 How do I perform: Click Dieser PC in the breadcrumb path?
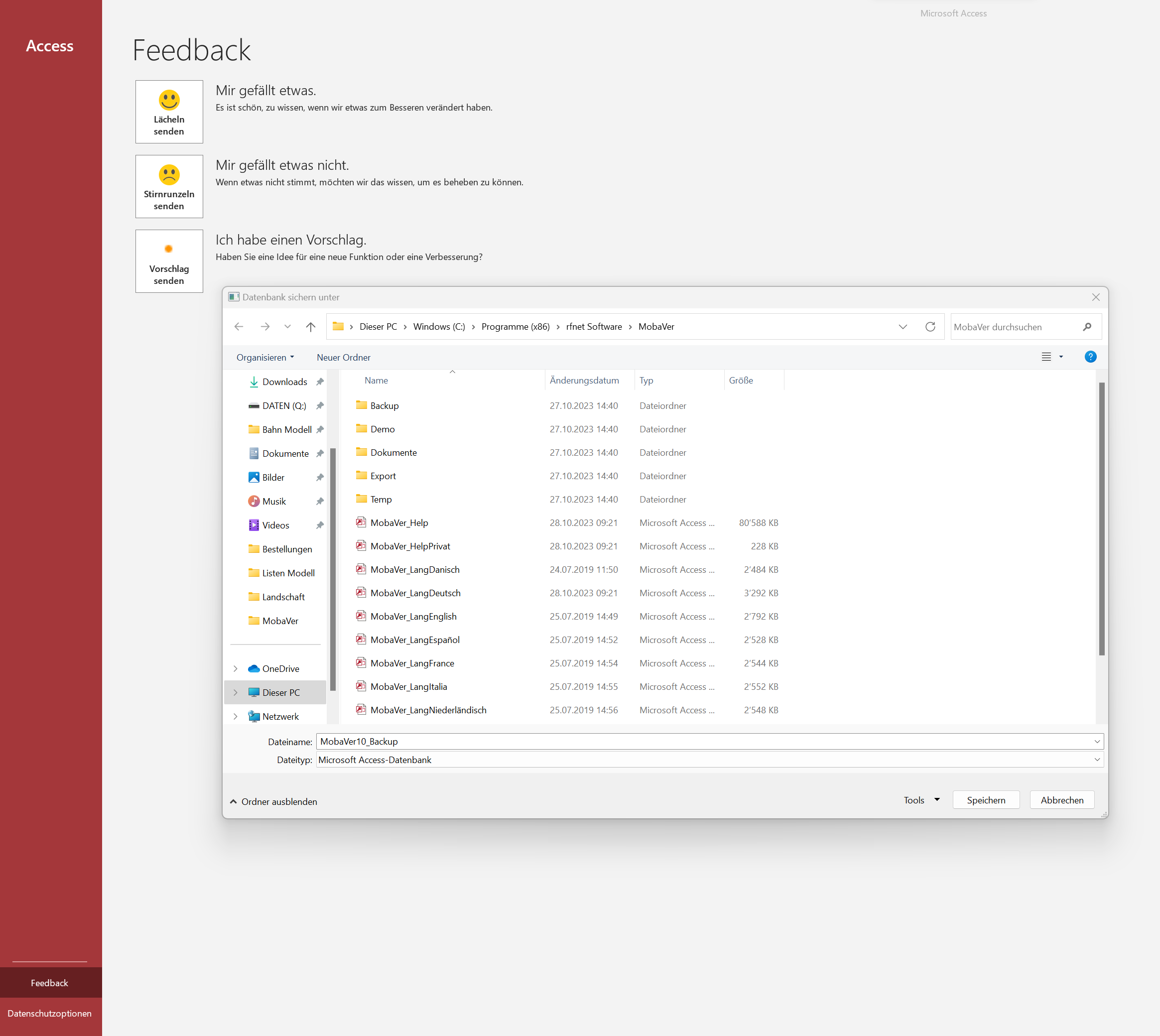(378, 327)
